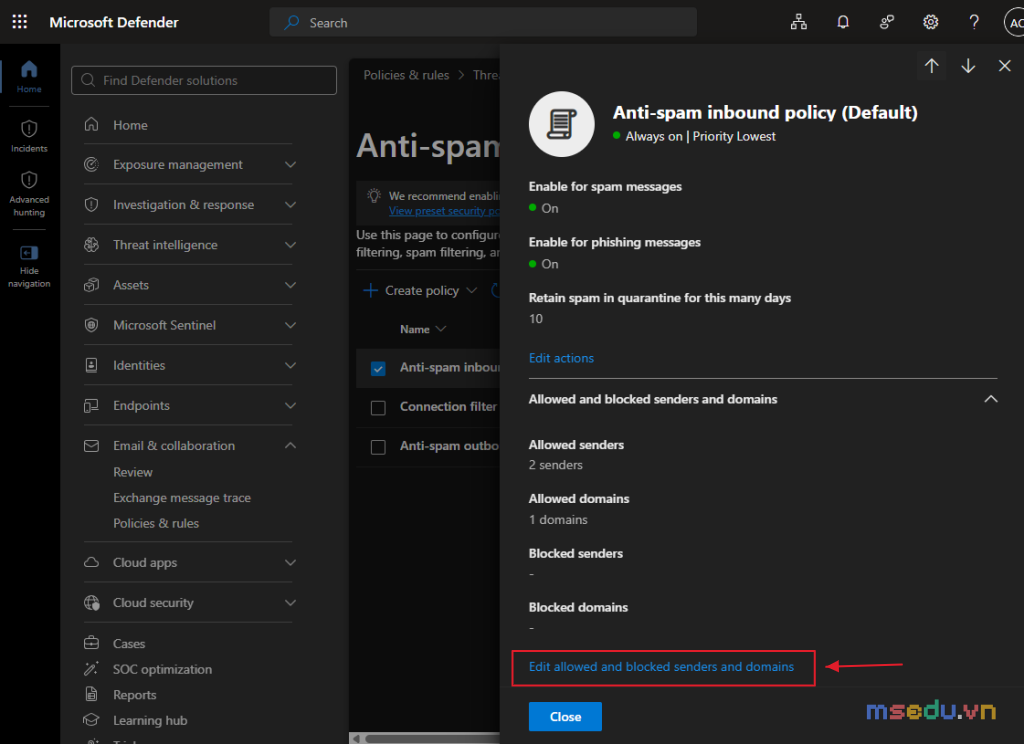Screen dimensions: 1024x744
Task: Go to previous policy with up arrow
Action: (x=931, y=65)
